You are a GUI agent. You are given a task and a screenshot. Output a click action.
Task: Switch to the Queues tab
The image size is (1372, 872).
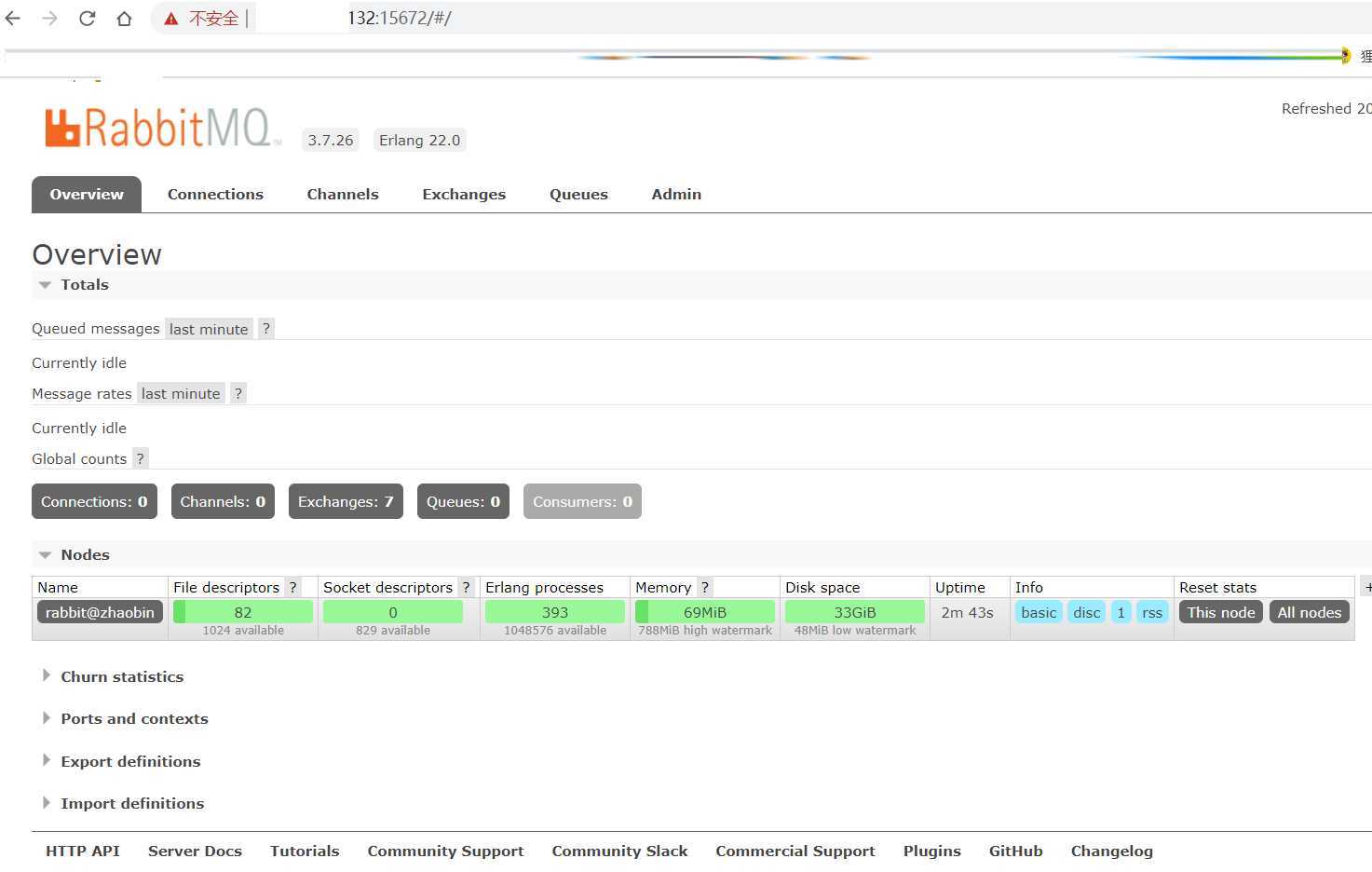click(578, 195)
